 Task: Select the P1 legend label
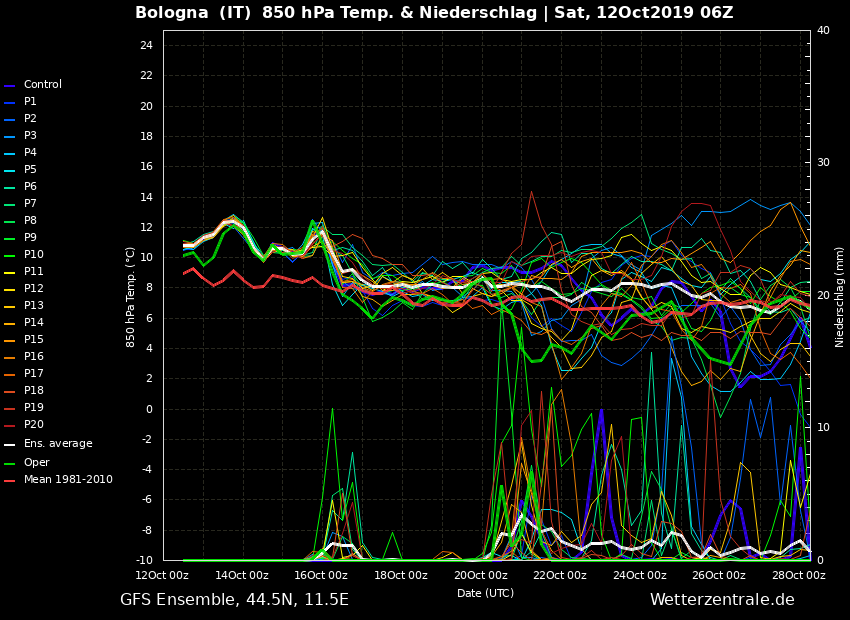tap(30, 102)
